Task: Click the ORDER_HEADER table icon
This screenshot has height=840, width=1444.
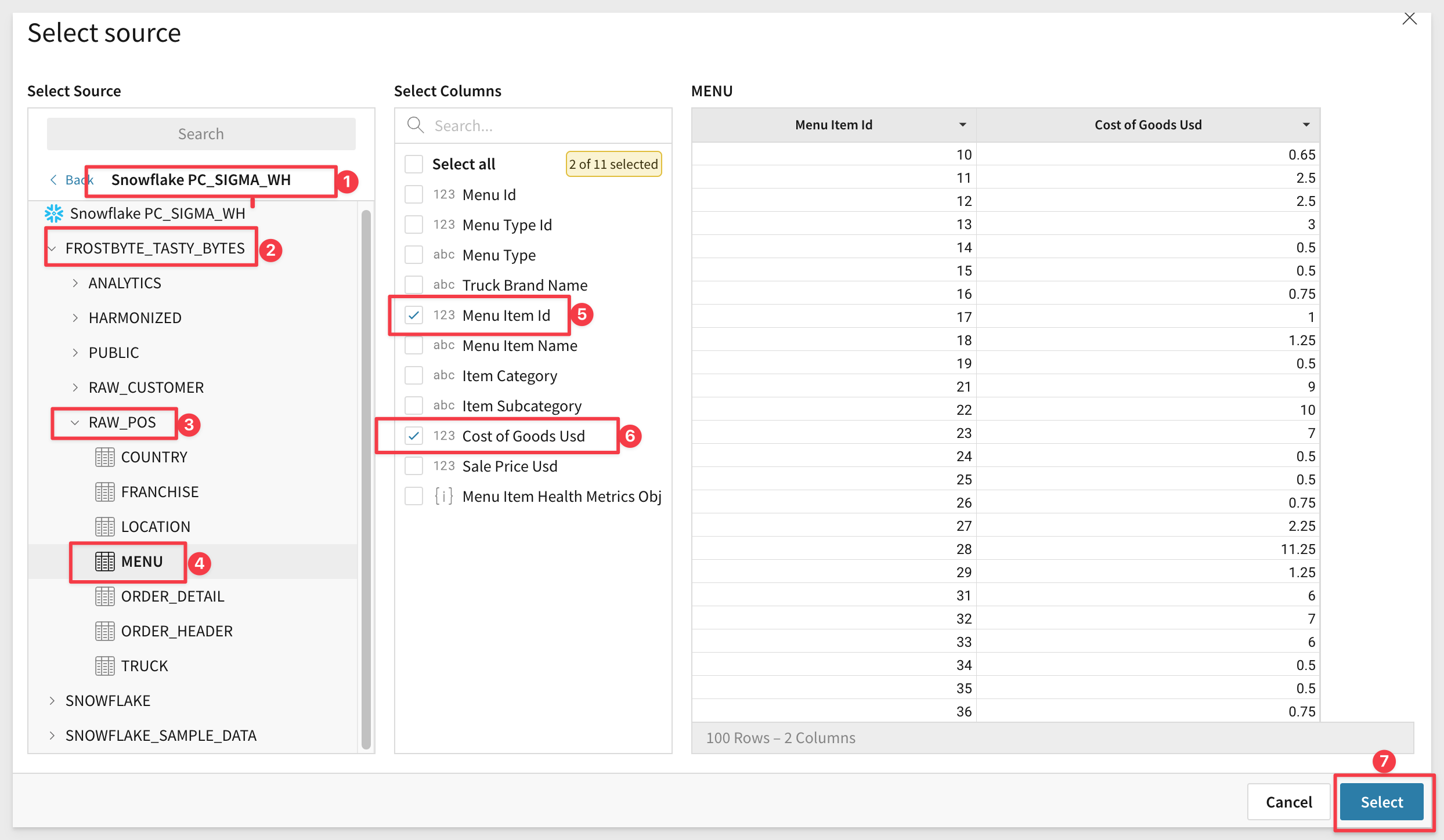Action: (x=104, y=631)
